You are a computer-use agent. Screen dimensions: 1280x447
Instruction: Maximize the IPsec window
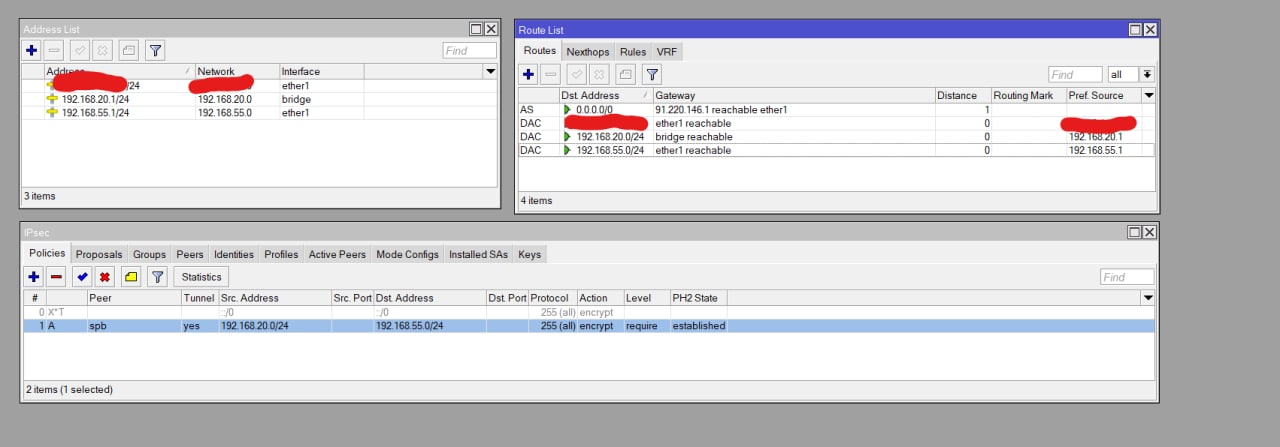coord(1135,232)
